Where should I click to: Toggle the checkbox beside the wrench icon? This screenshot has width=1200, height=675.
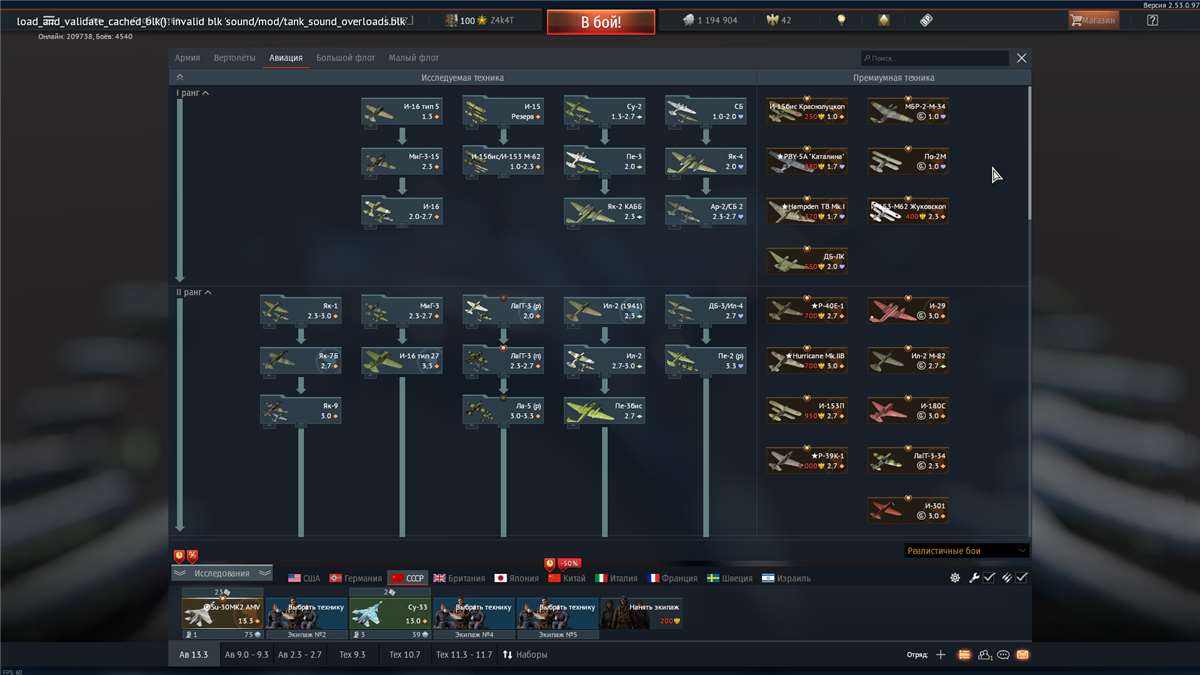click(x=988, y=576)
